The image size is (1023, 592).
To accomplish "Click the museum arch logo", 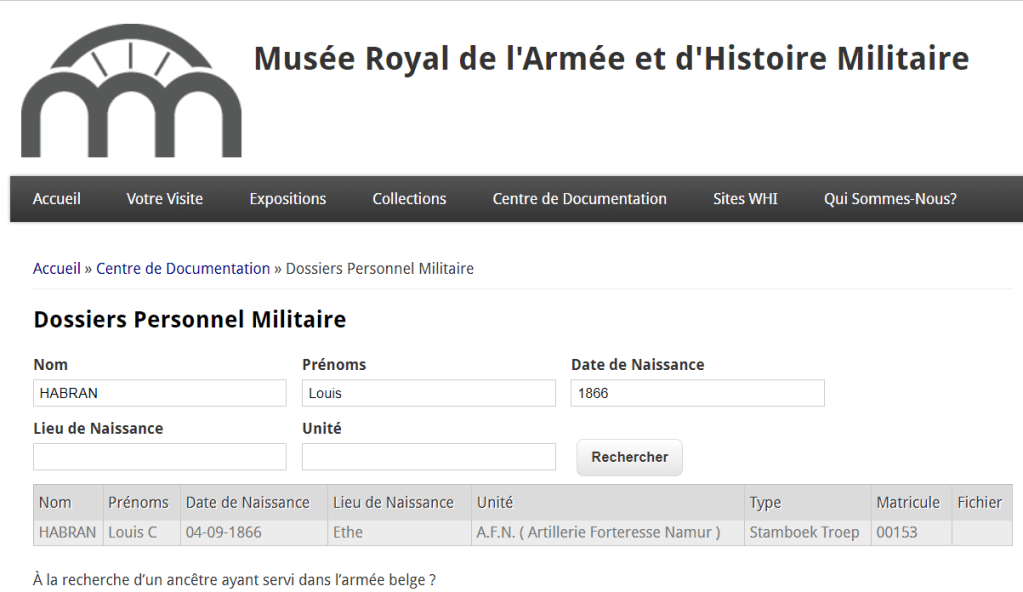I will pos(131,92).
